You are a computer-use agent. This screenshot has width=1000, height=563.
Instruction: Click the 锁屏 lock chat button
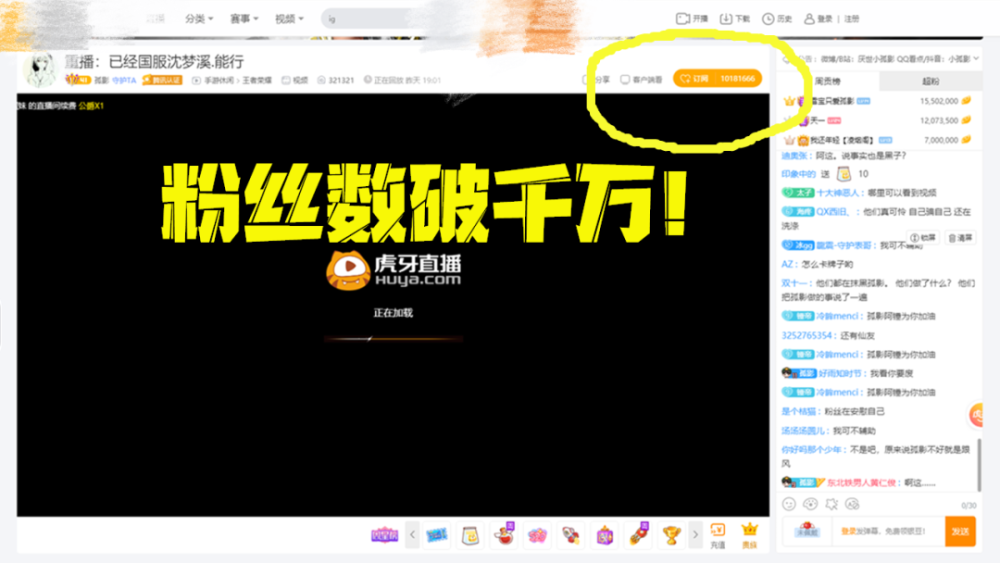[923, 238]
